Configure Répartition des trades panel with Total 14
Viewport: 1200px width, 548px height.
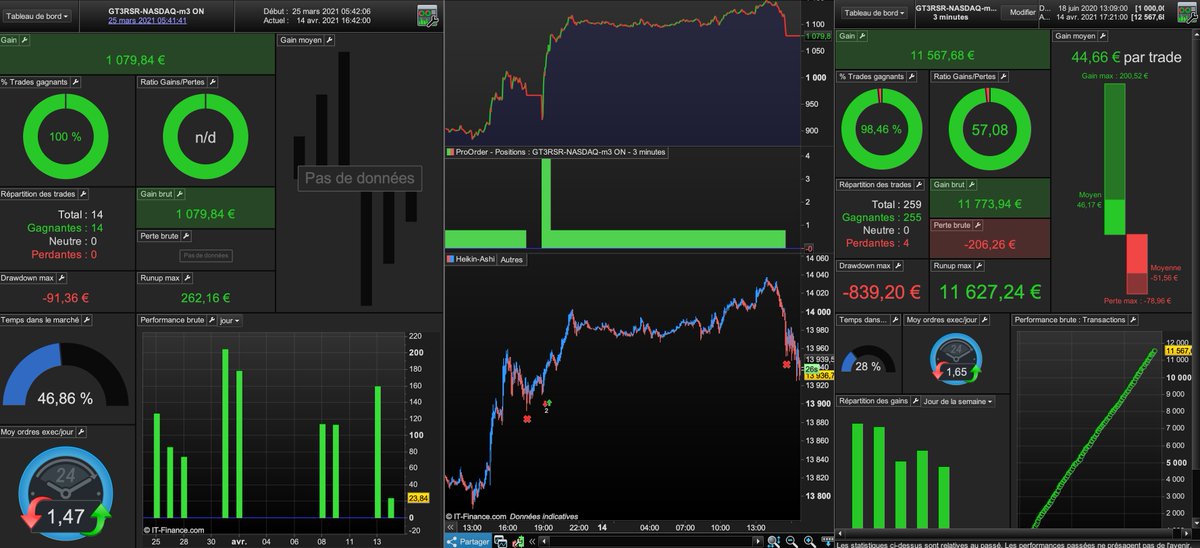(x=83, y=194)
